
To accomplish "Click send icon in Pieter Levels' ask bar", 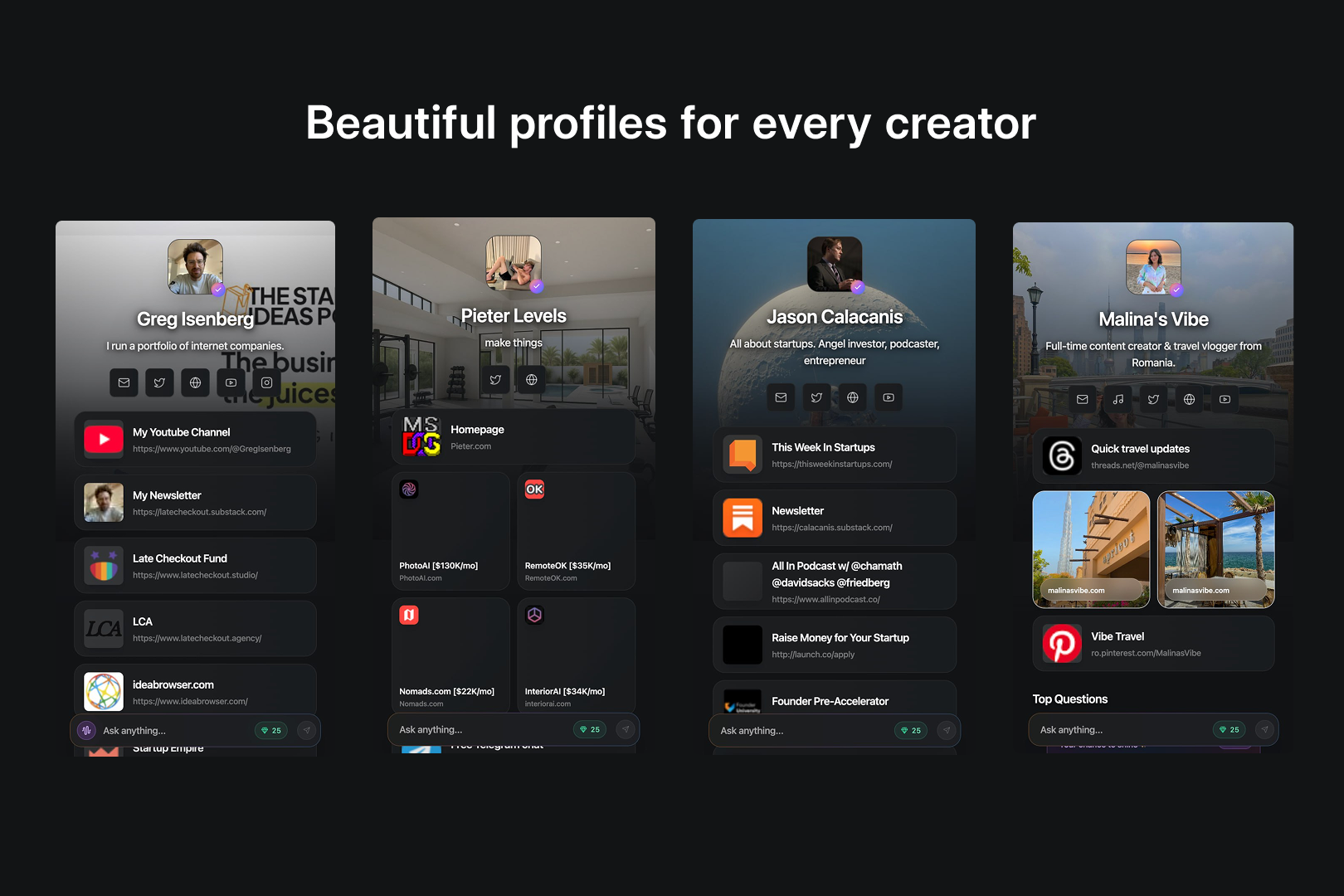I will (x=625, y=729).
